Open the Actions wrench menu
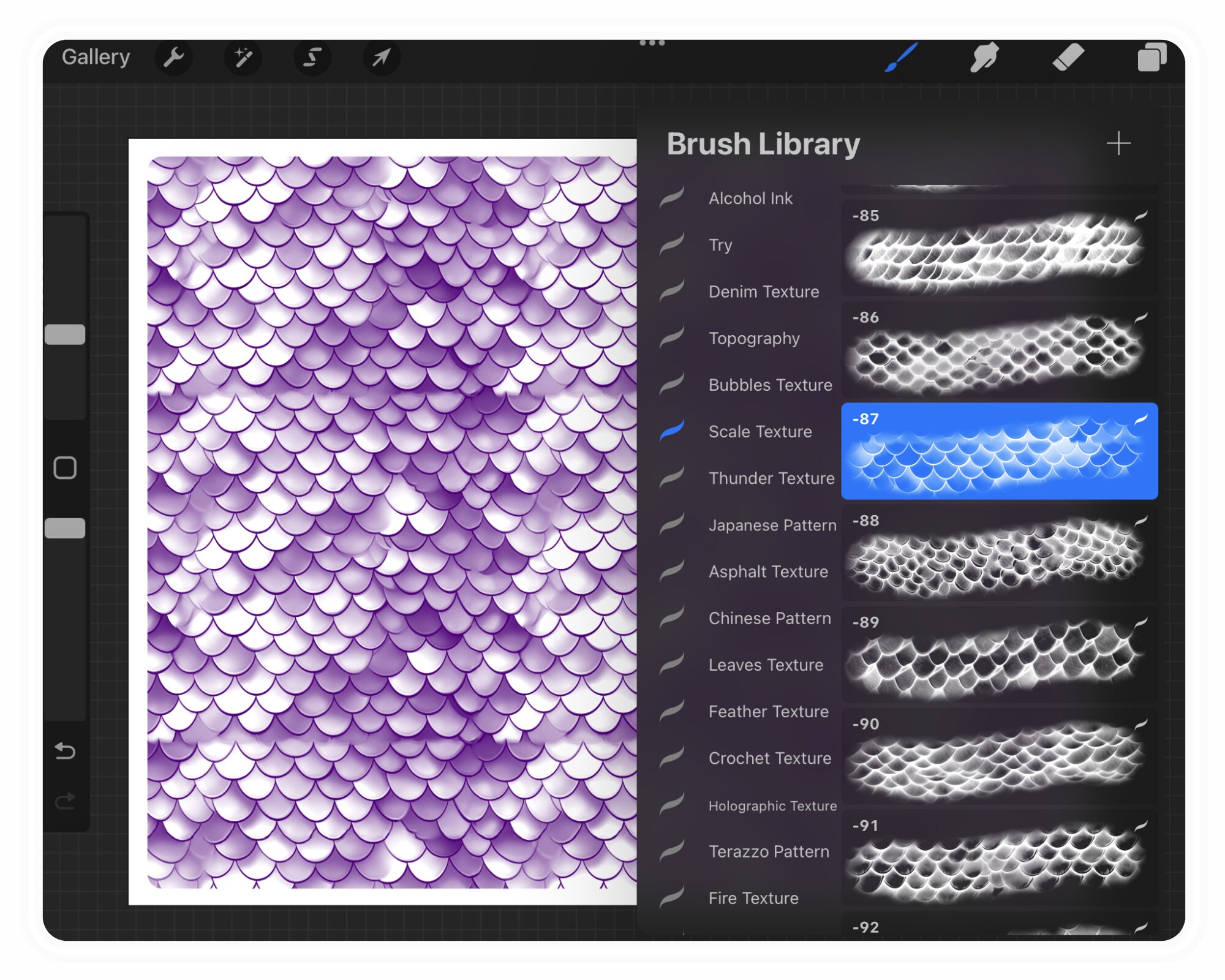The height and width of the screenshot is (980, 1225). coord(174,58)
